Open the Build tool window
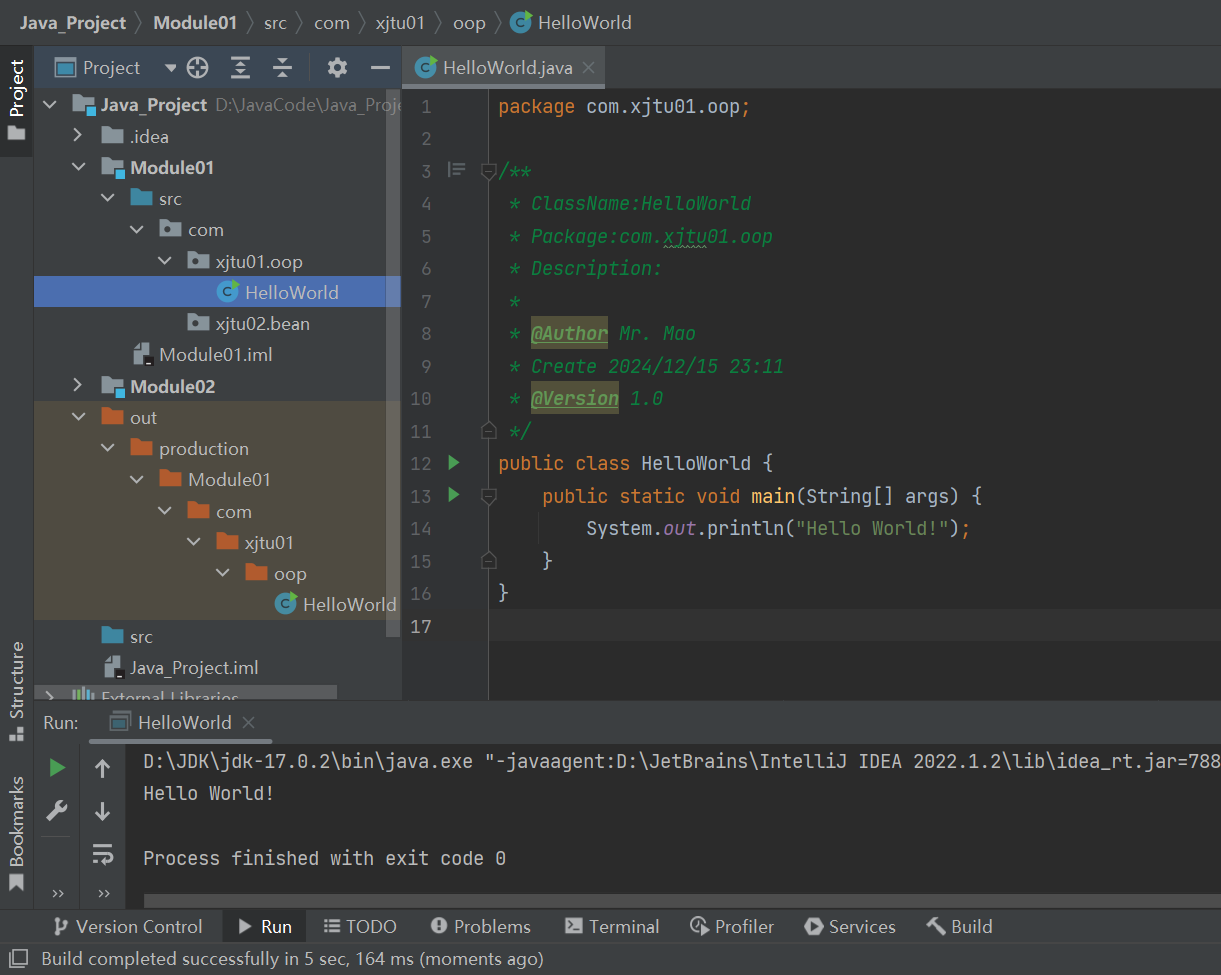Viewport: 1221px width, 975px height. coord(959,927)
